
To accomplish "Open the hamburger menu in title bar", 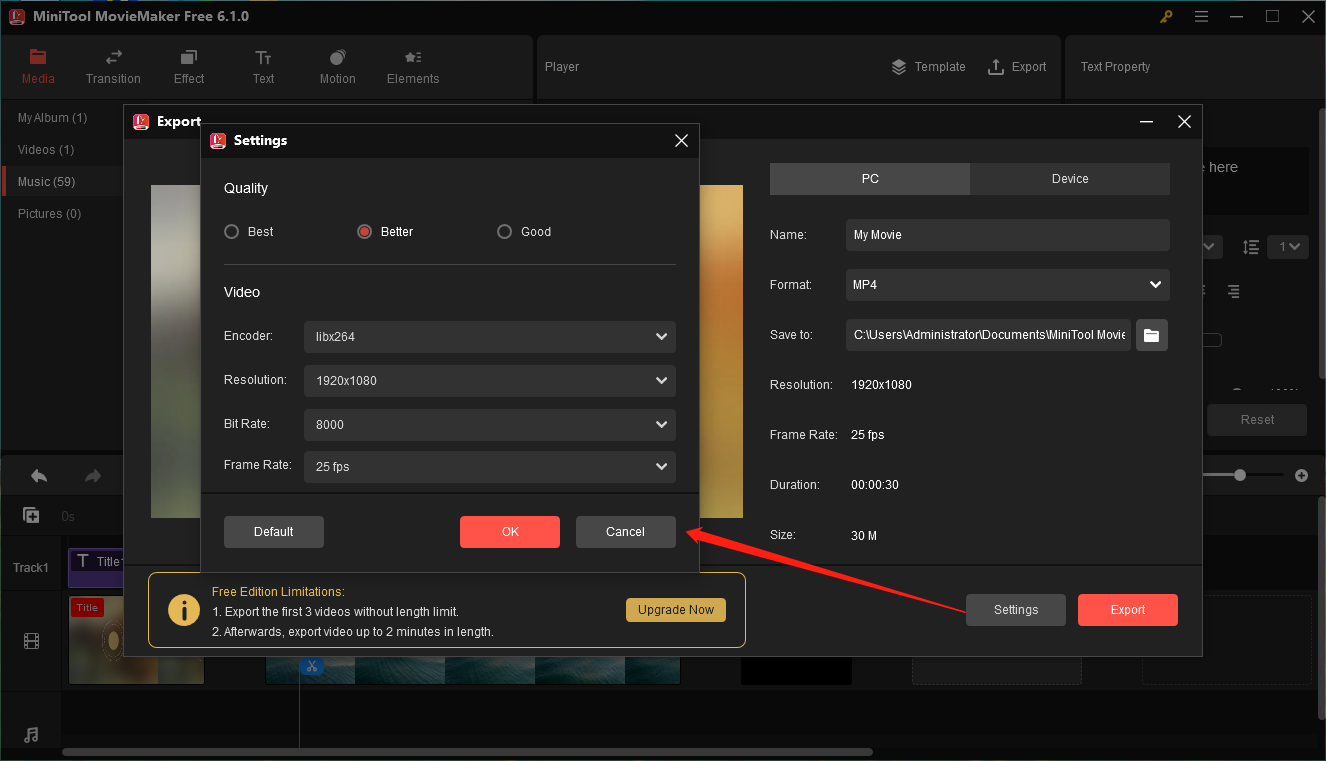I will (1201, 16).
